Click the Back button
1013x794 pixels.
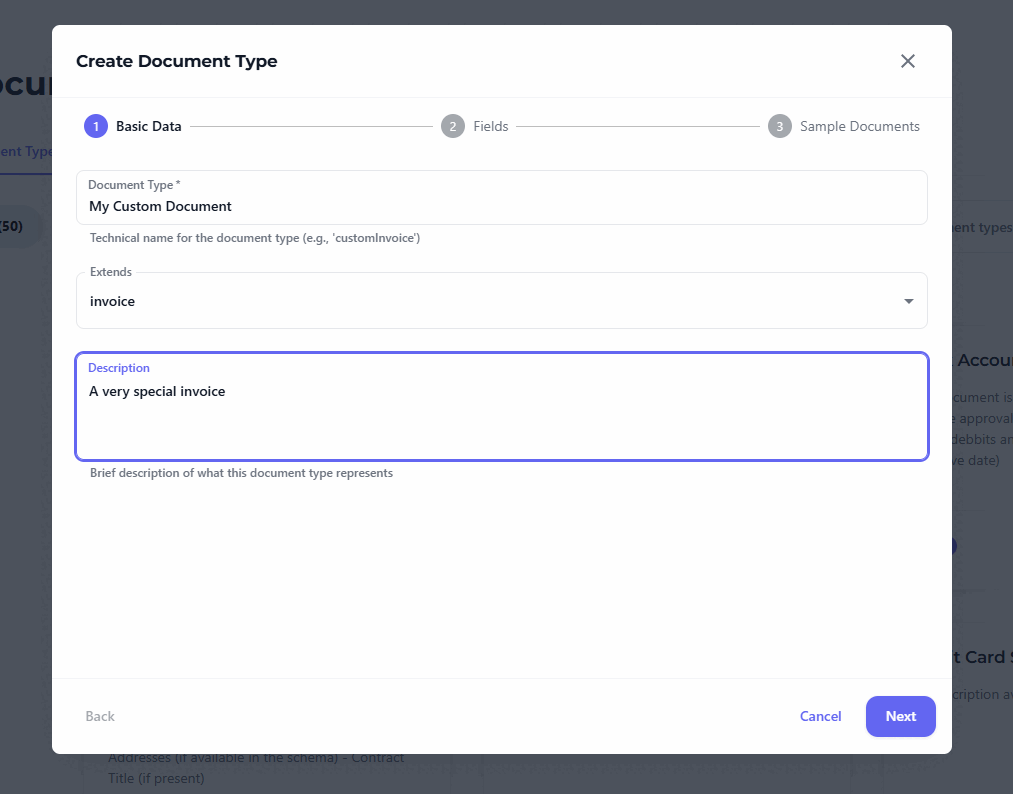(x=99, y=716)
